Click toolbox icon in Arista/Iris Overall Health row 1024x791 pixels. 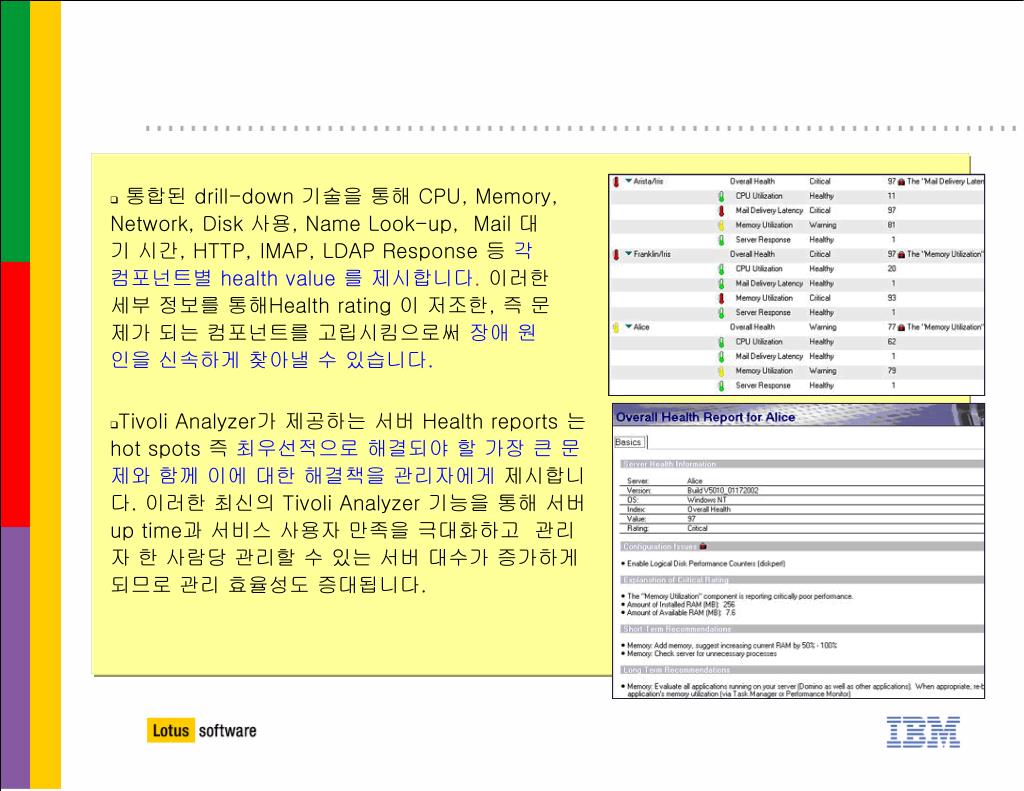[901, 182]
